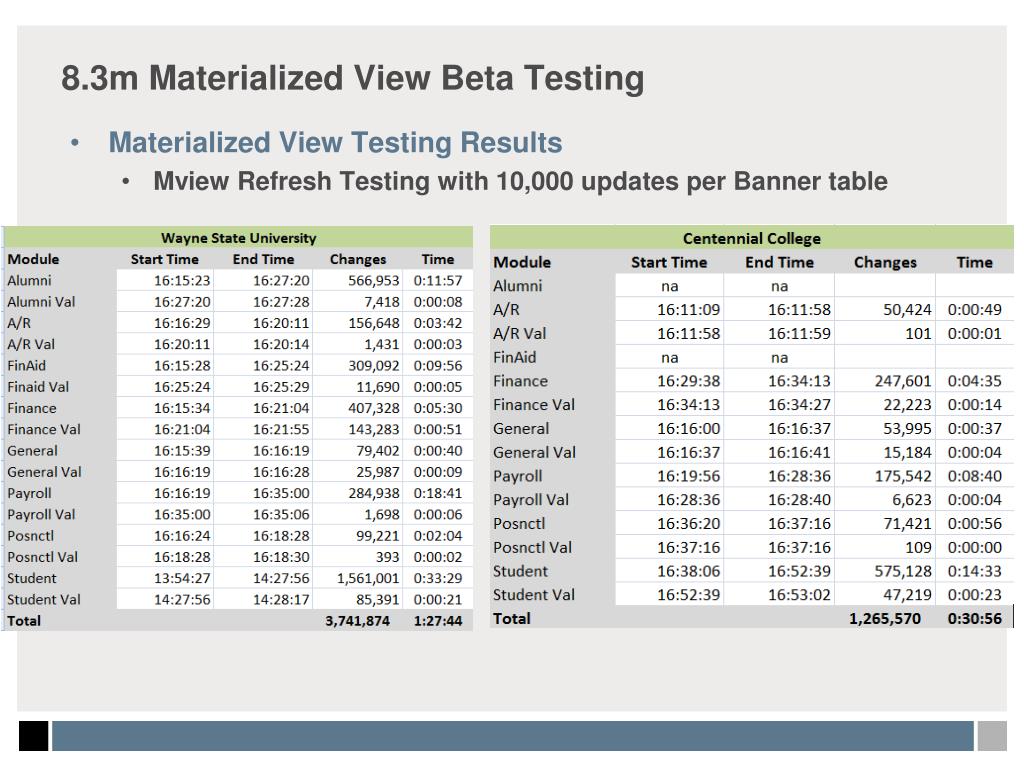This screenshot has height=768, width=1024.
Task: Select Centennial Posnctl Val changes 109
Action: pos(918,547)
